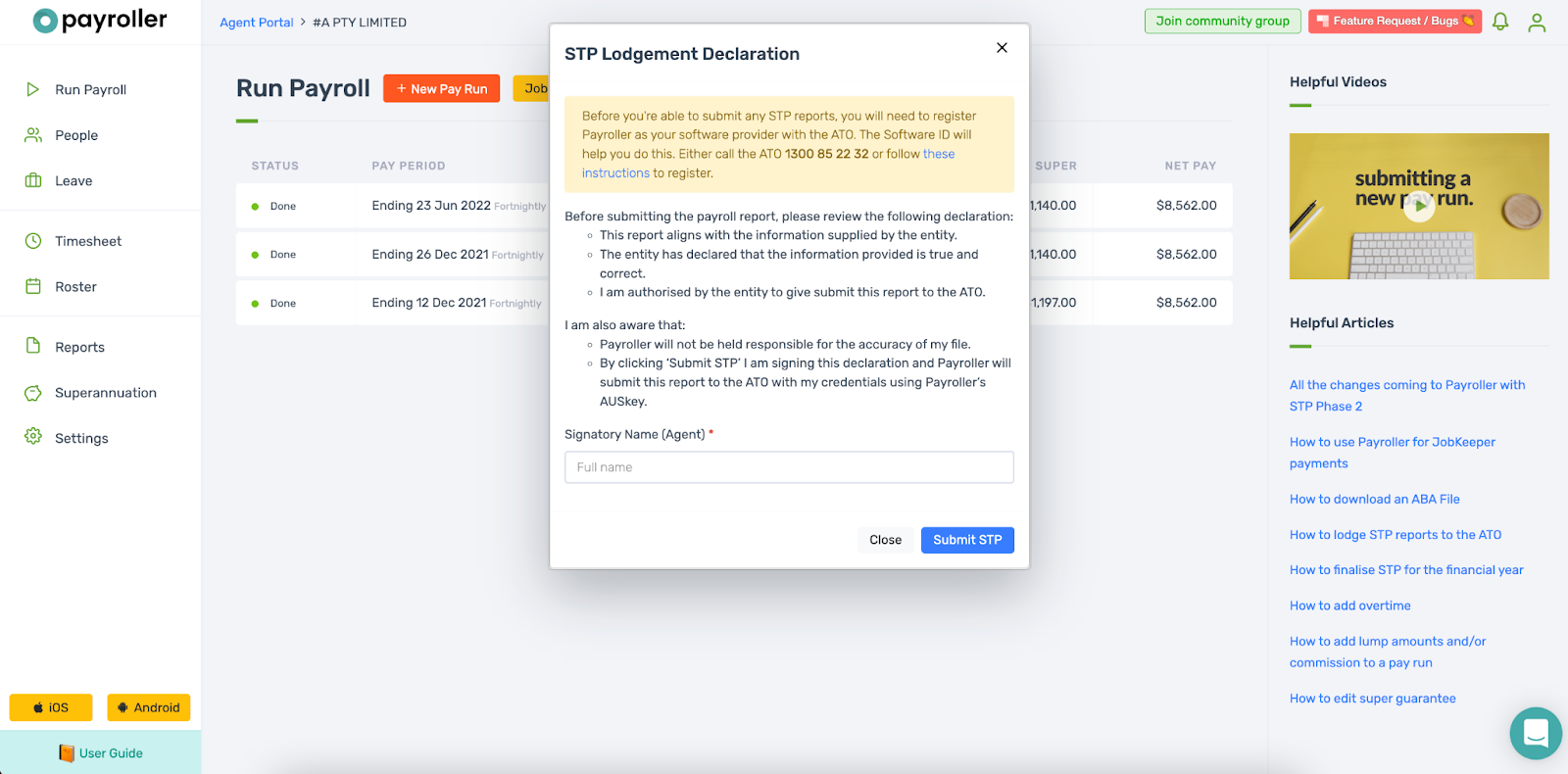Open the notifications bell icon
This screenshot has height=774, width=1568.
tap(1500, 22)
